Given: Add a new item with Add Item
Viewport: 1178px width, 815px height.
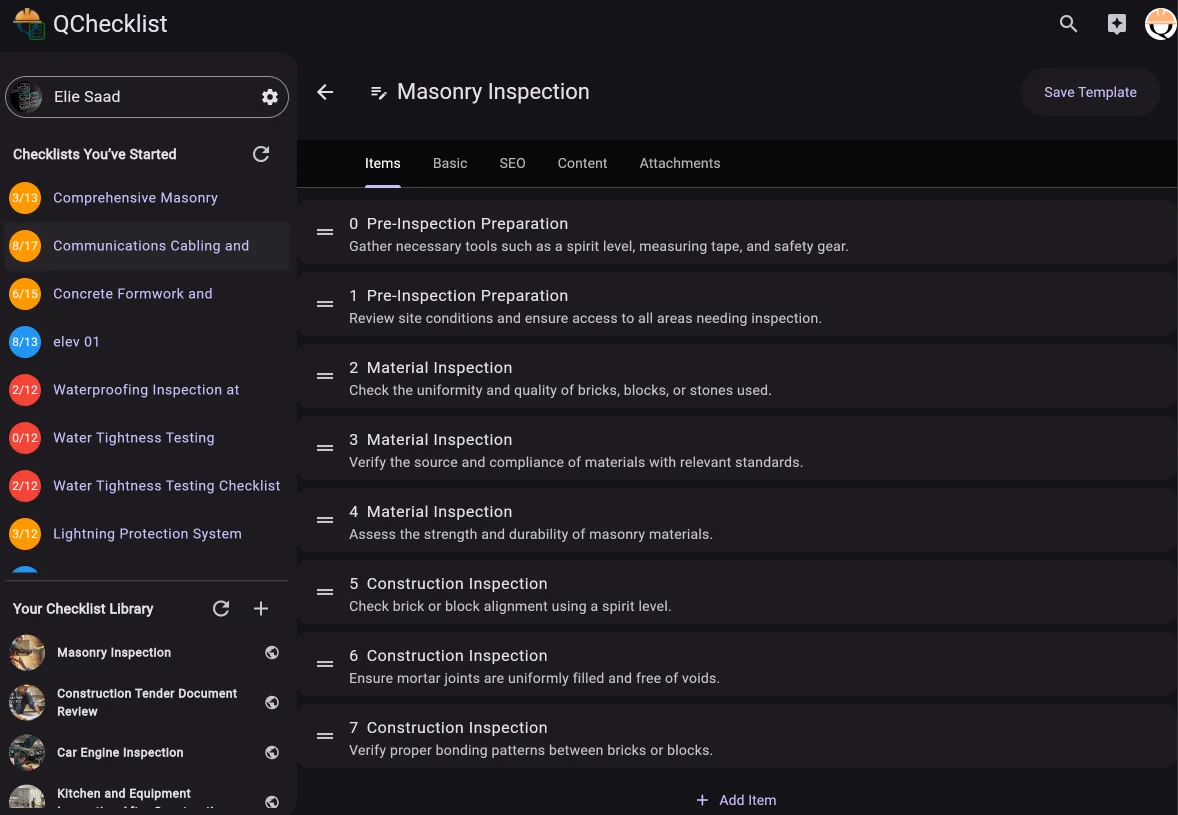Looking at the screenshot, I should tap(736, 800).
